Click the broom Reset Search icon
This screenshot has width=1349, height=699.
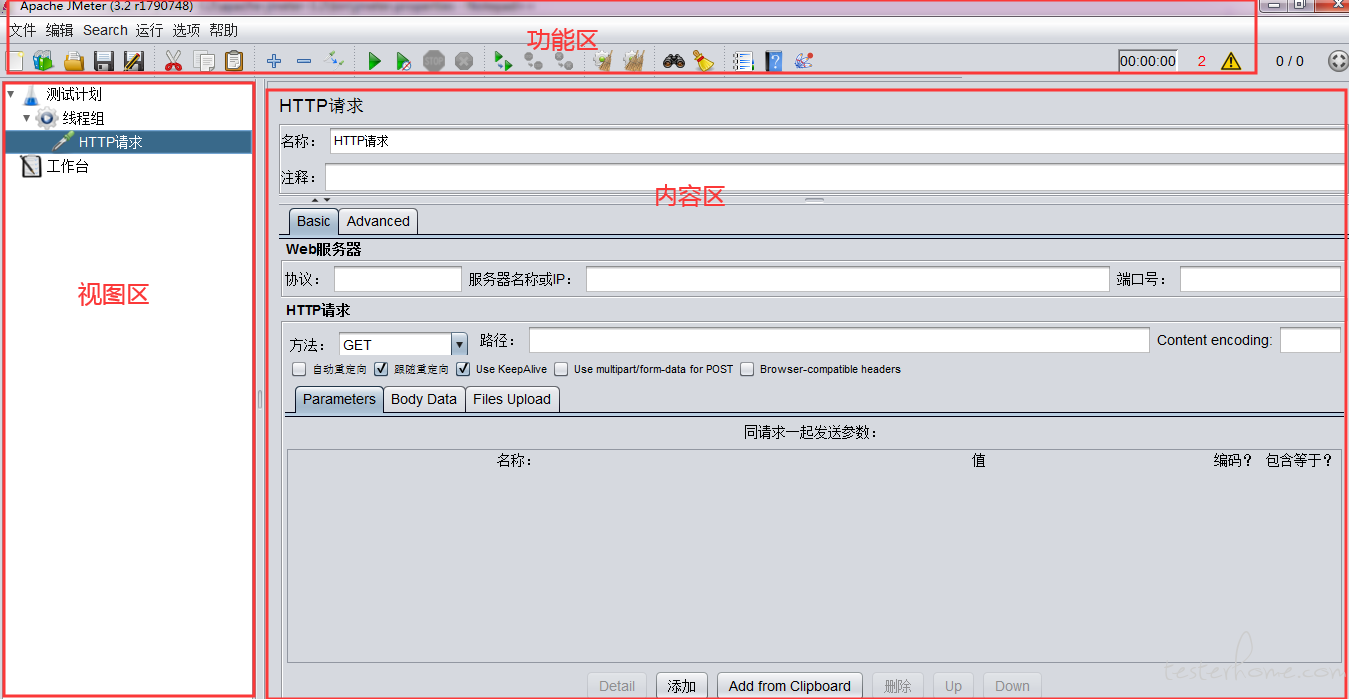coord(704,62)
